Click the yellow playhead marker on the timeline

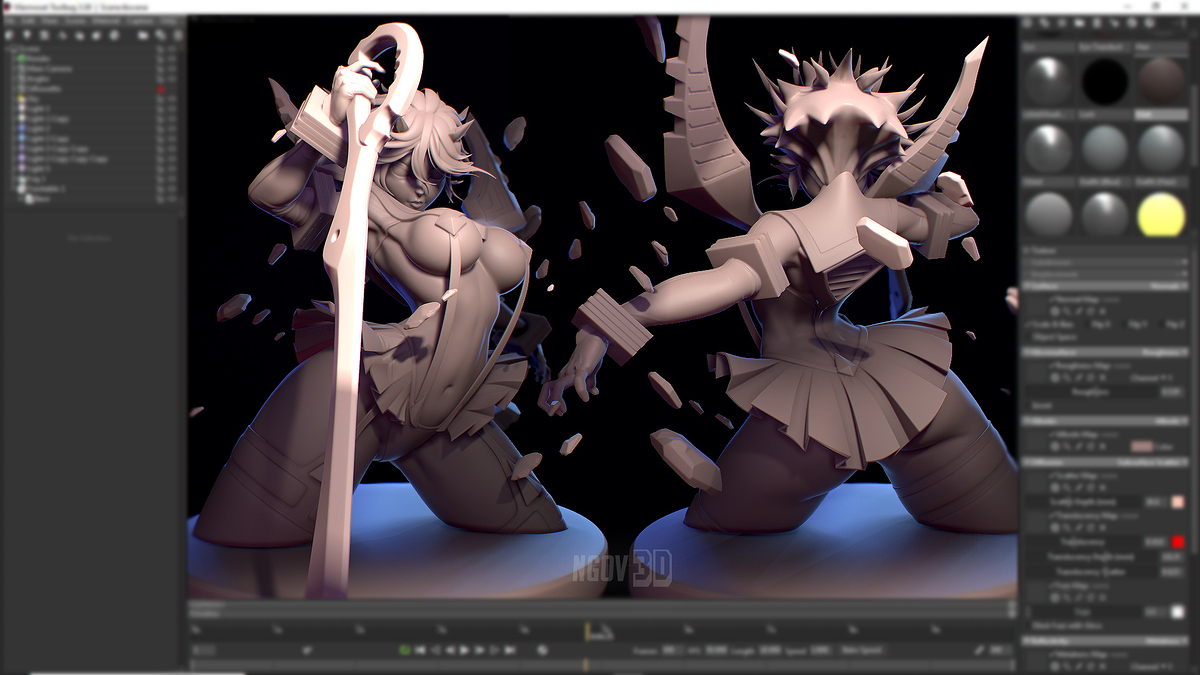point(587,630)
